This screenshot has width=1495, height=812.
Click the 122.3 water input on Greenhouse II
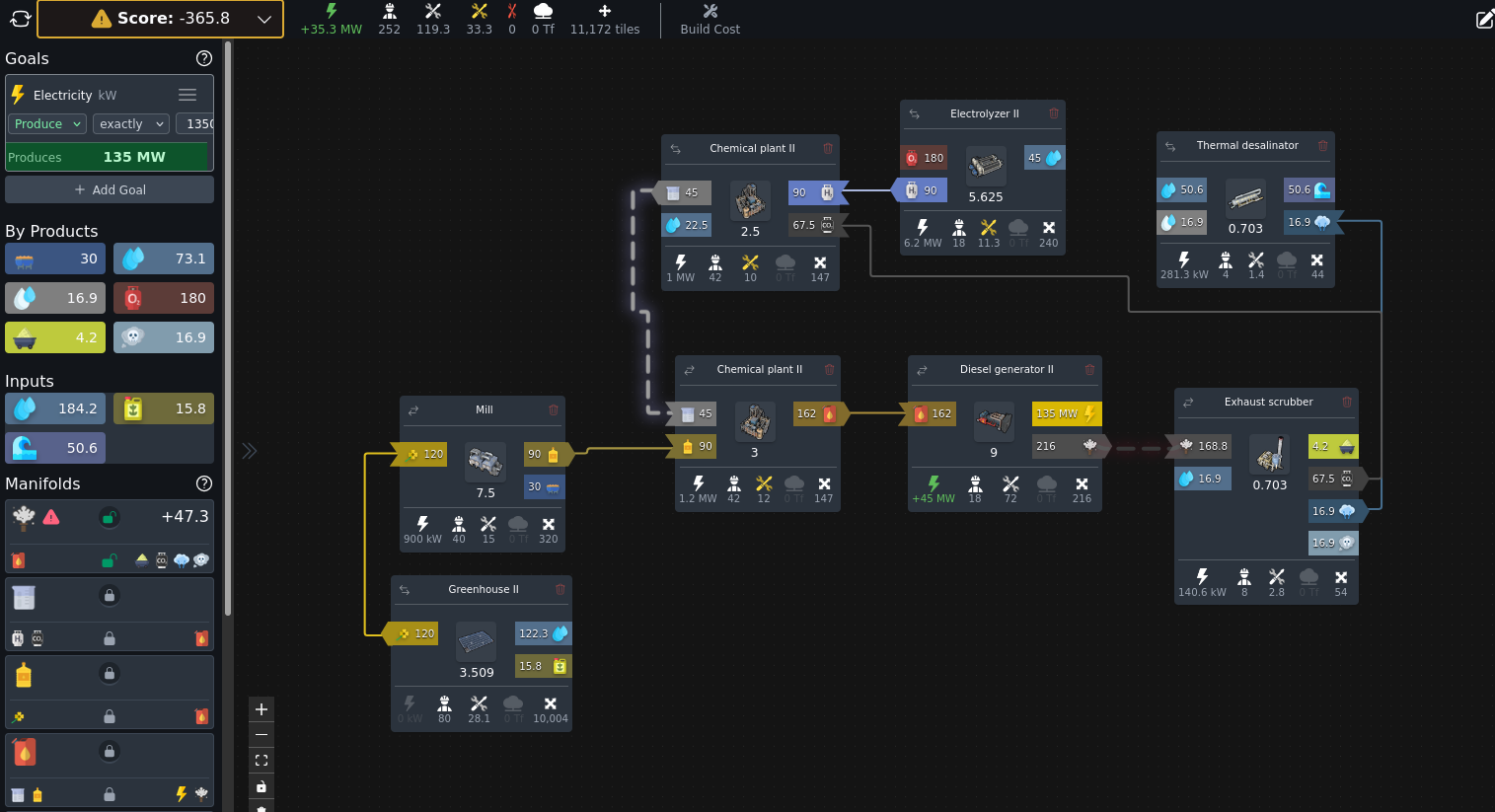point(543,633)
